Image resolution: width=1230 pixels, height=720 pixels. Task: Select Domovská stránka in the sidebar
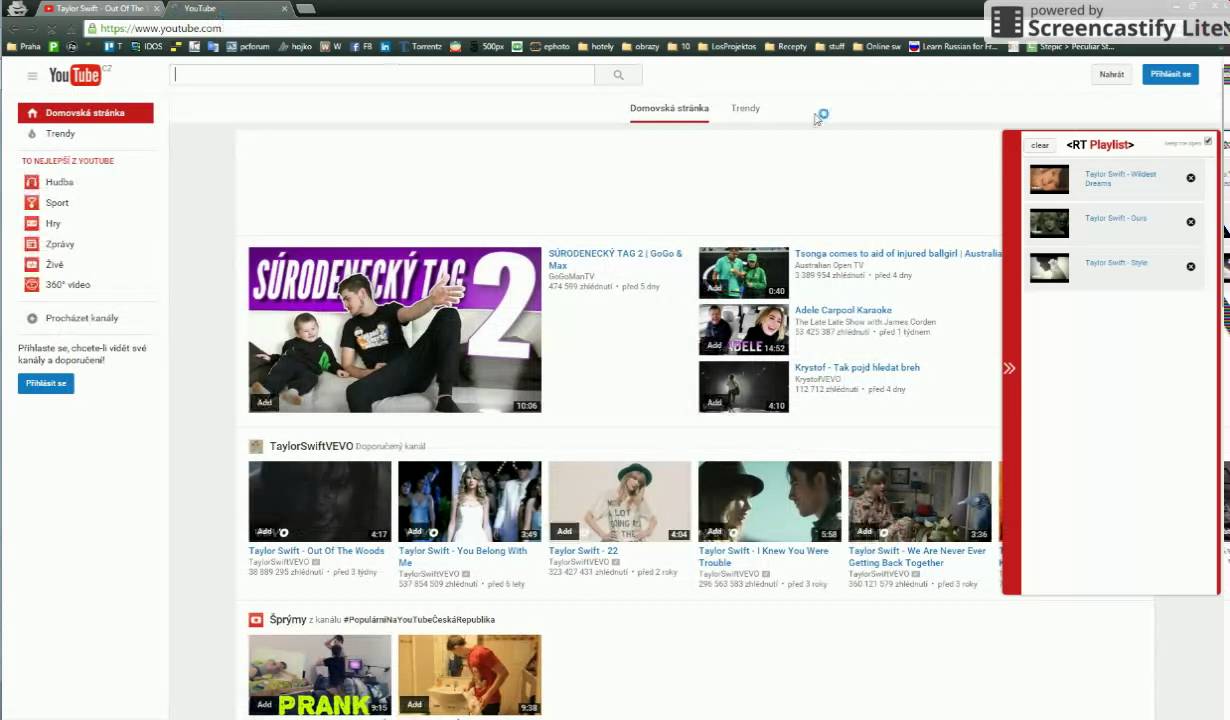(86, 113)
